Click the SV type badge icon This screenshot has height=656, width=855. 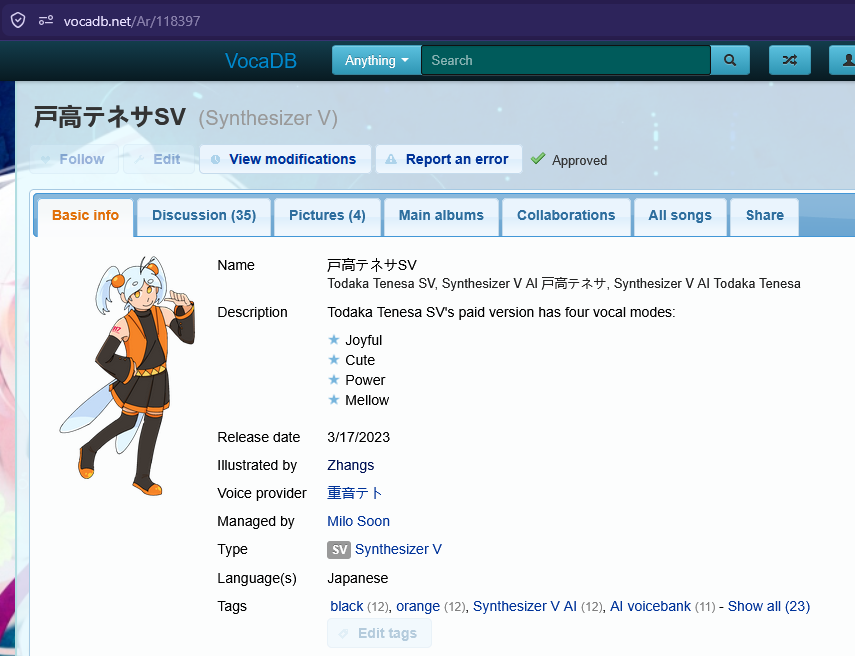click(339, 550)
